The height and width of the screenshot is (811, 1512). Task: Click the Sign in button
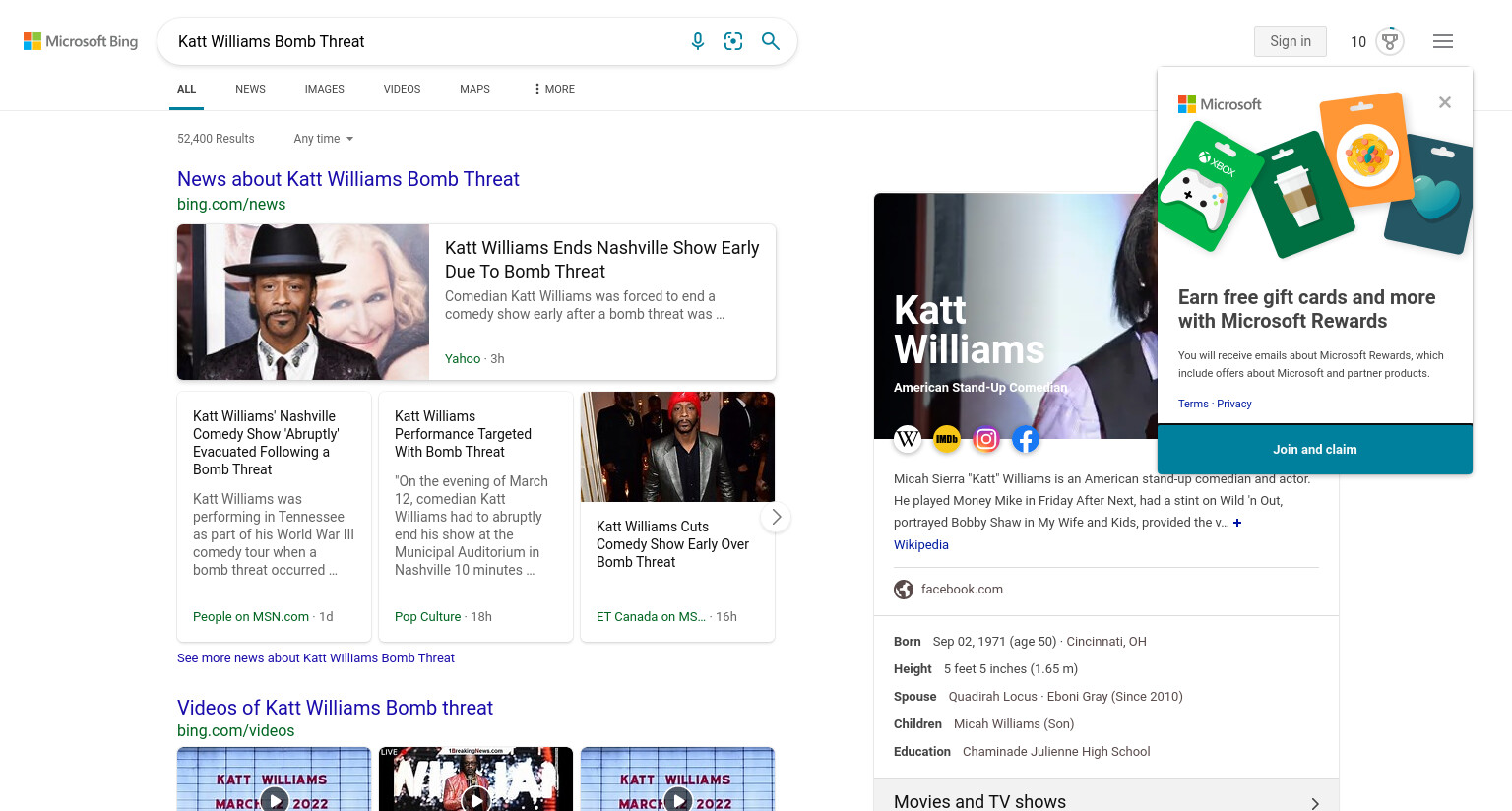point(1290,41)
